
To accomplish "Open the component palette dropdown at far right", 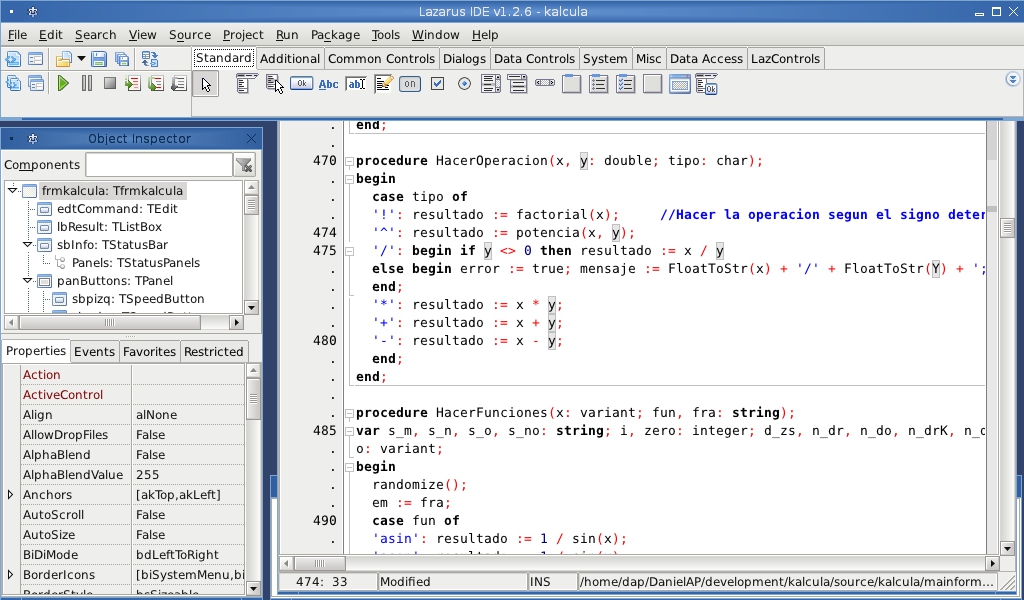I will [x=1012, y=79].
